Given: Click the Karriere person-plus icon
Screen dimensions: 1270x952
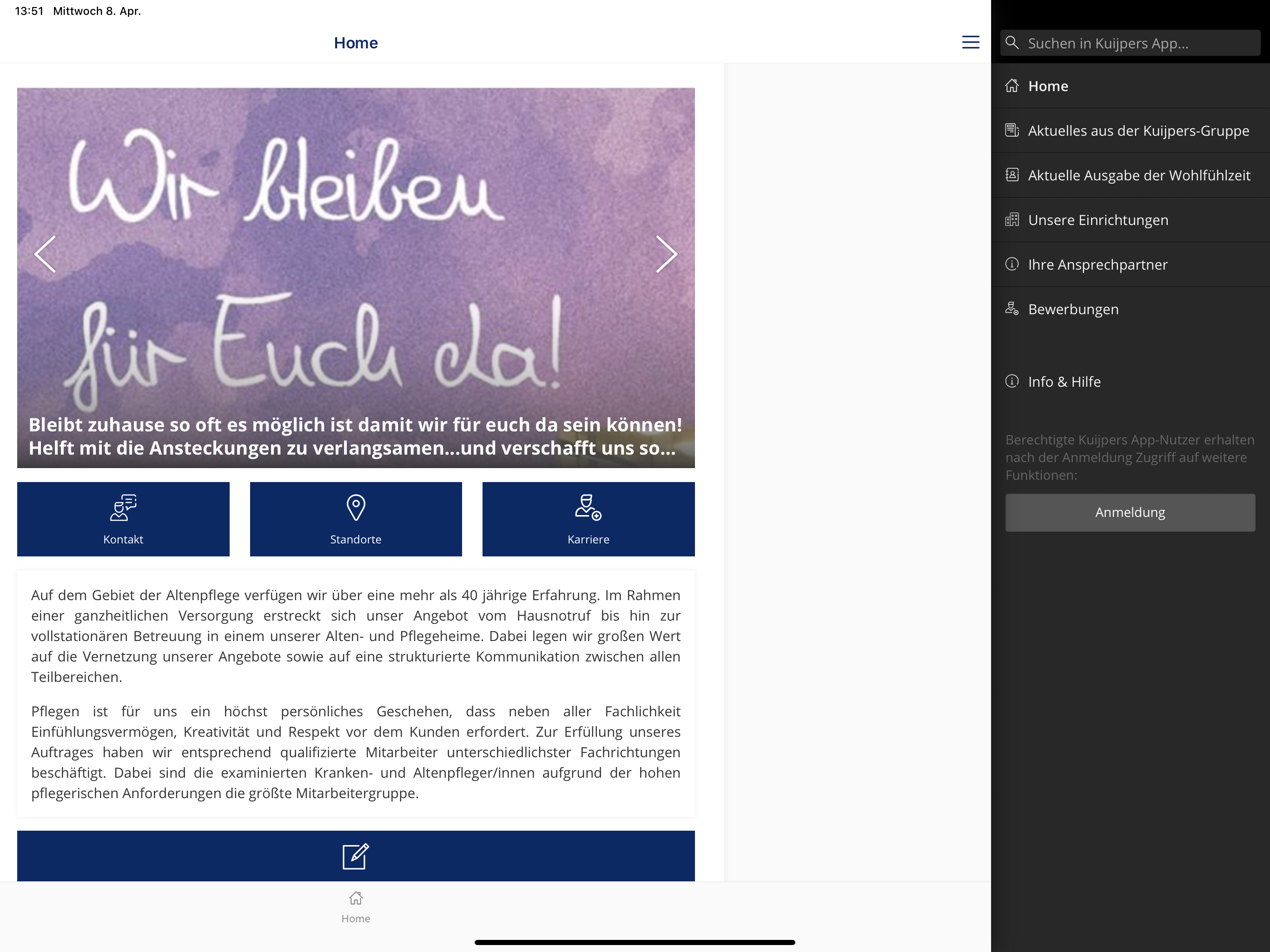Looking at the screenshot, I should [589, 508].
